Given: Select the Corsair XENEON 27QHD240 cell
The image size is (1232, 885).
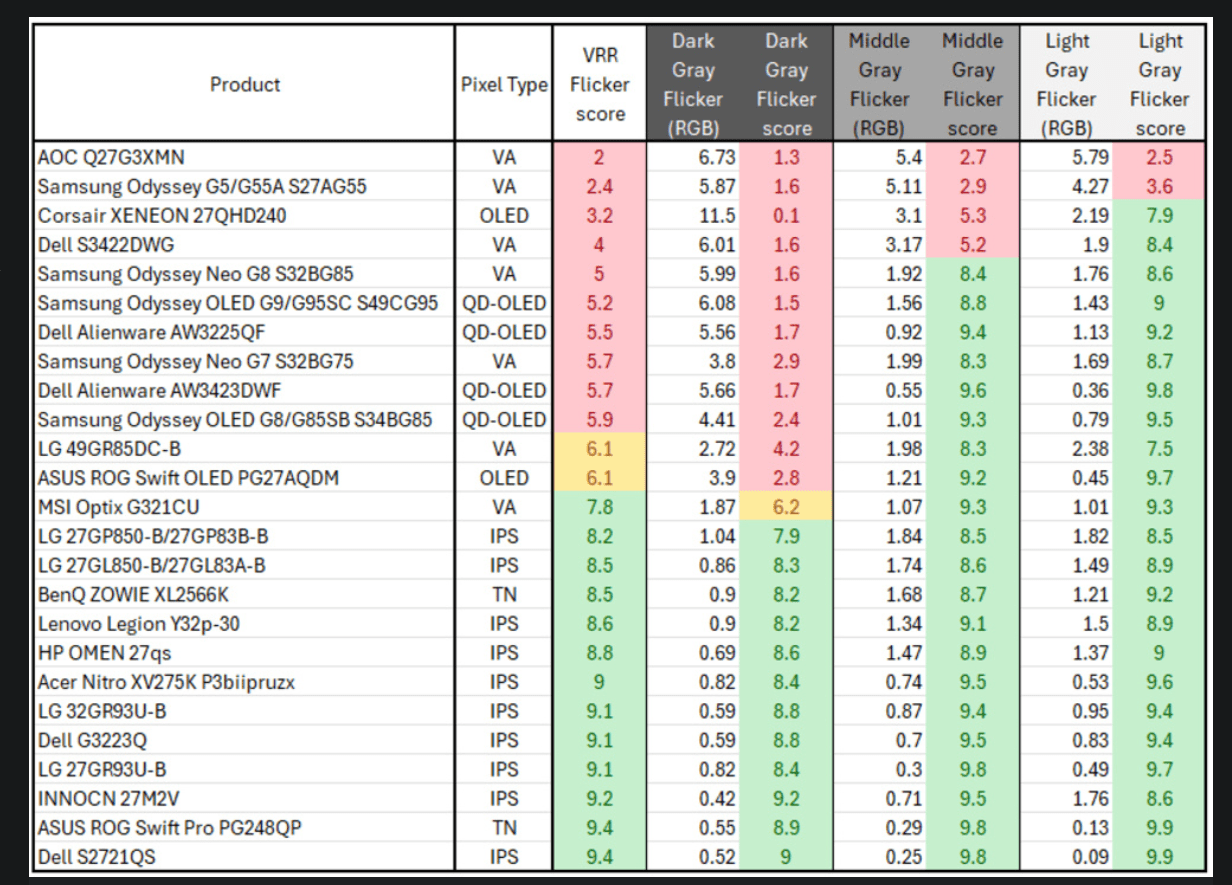Looking at the screenshot, I should 245,216.
